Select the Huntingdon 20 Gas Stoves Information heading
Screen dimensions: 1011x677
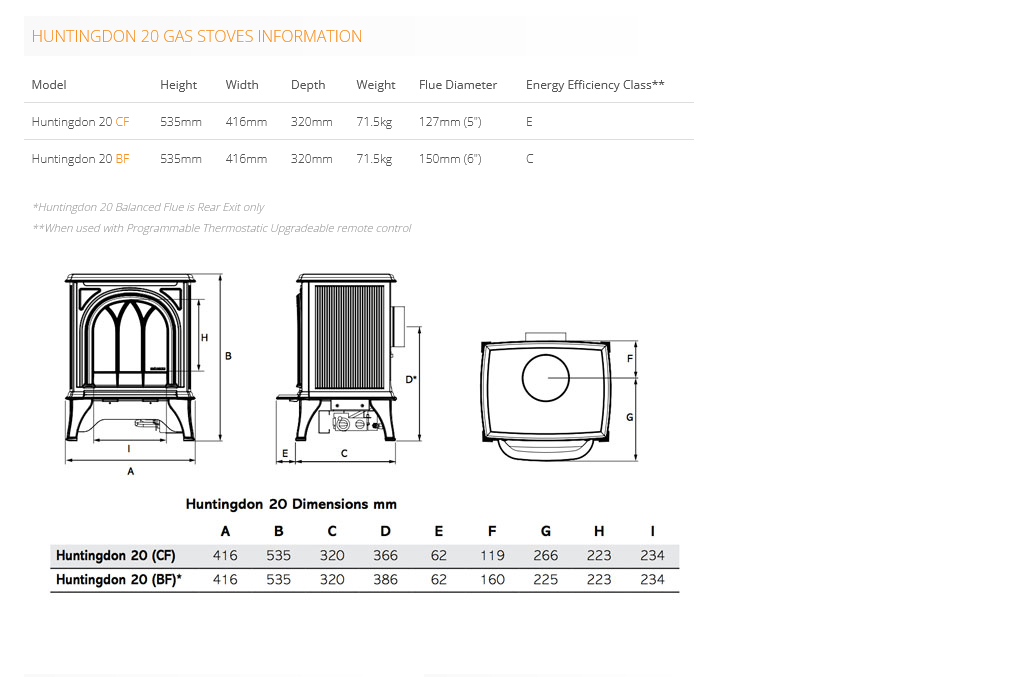click(197, 37)
